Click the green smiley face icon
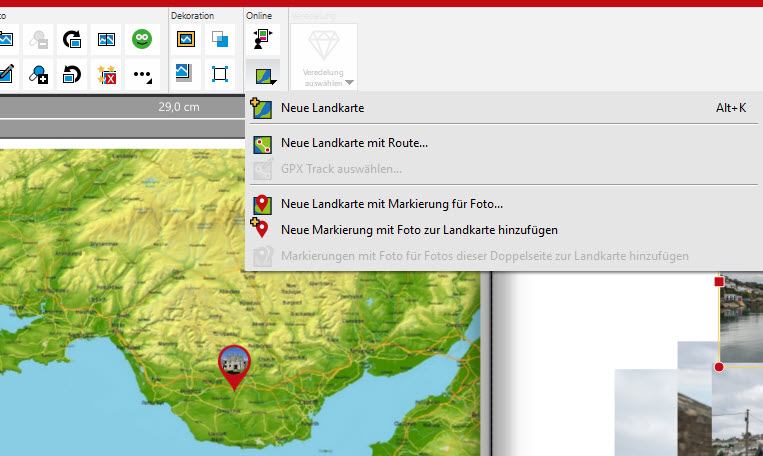 pos(142,39)
